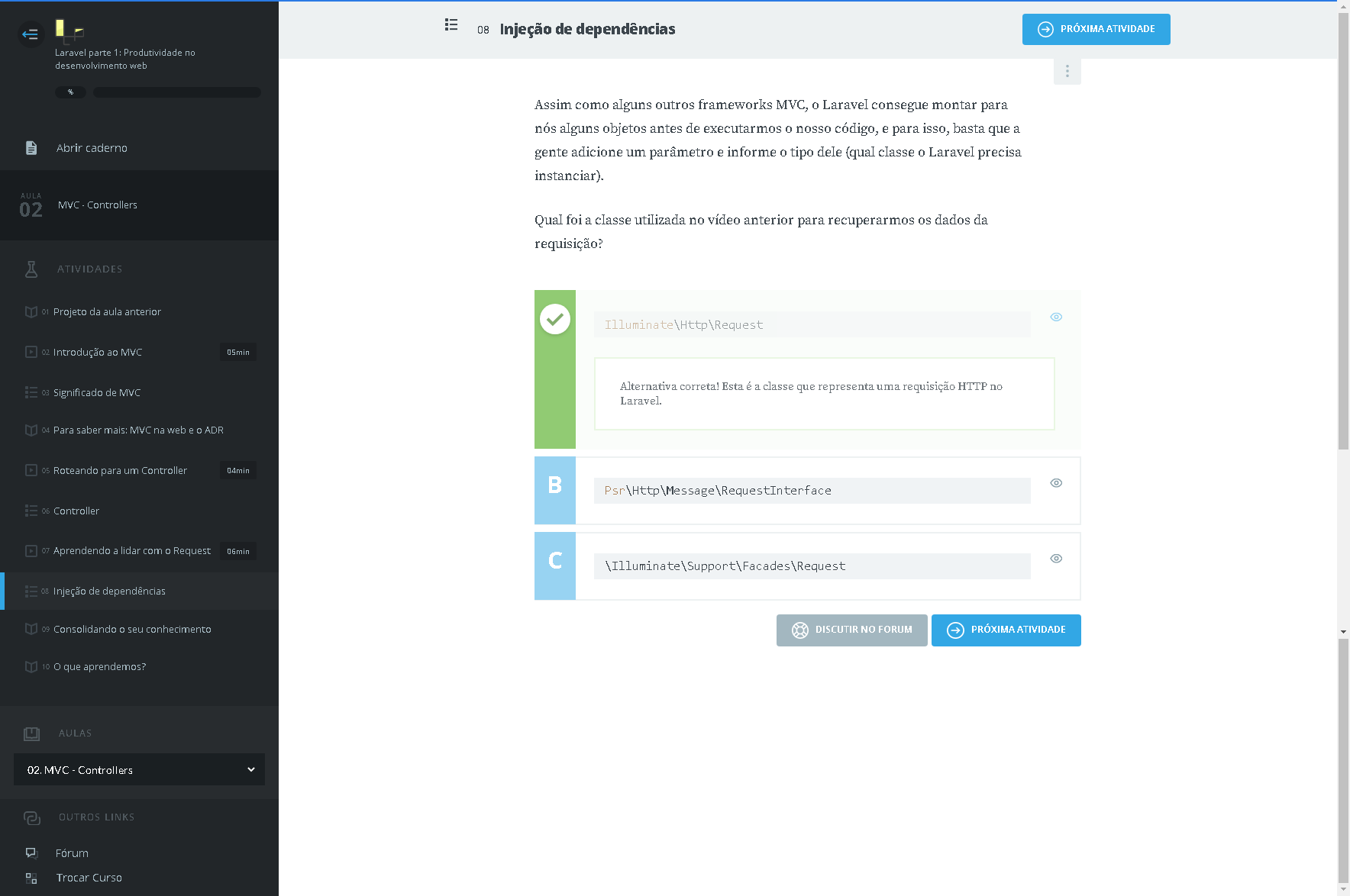Toggle eye icon on answer C

tap(1056, 559)
